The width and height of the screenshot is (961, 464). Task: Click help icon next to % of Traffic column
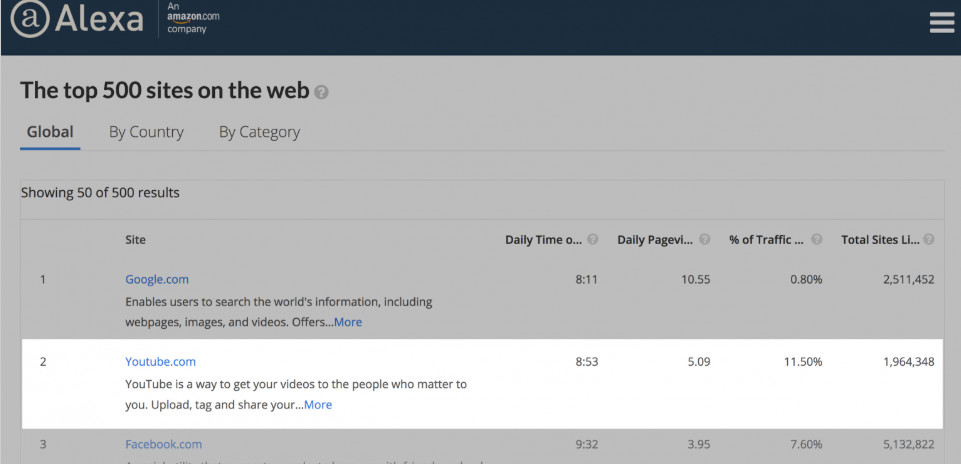pyautogui.click(x=816, y=240)
